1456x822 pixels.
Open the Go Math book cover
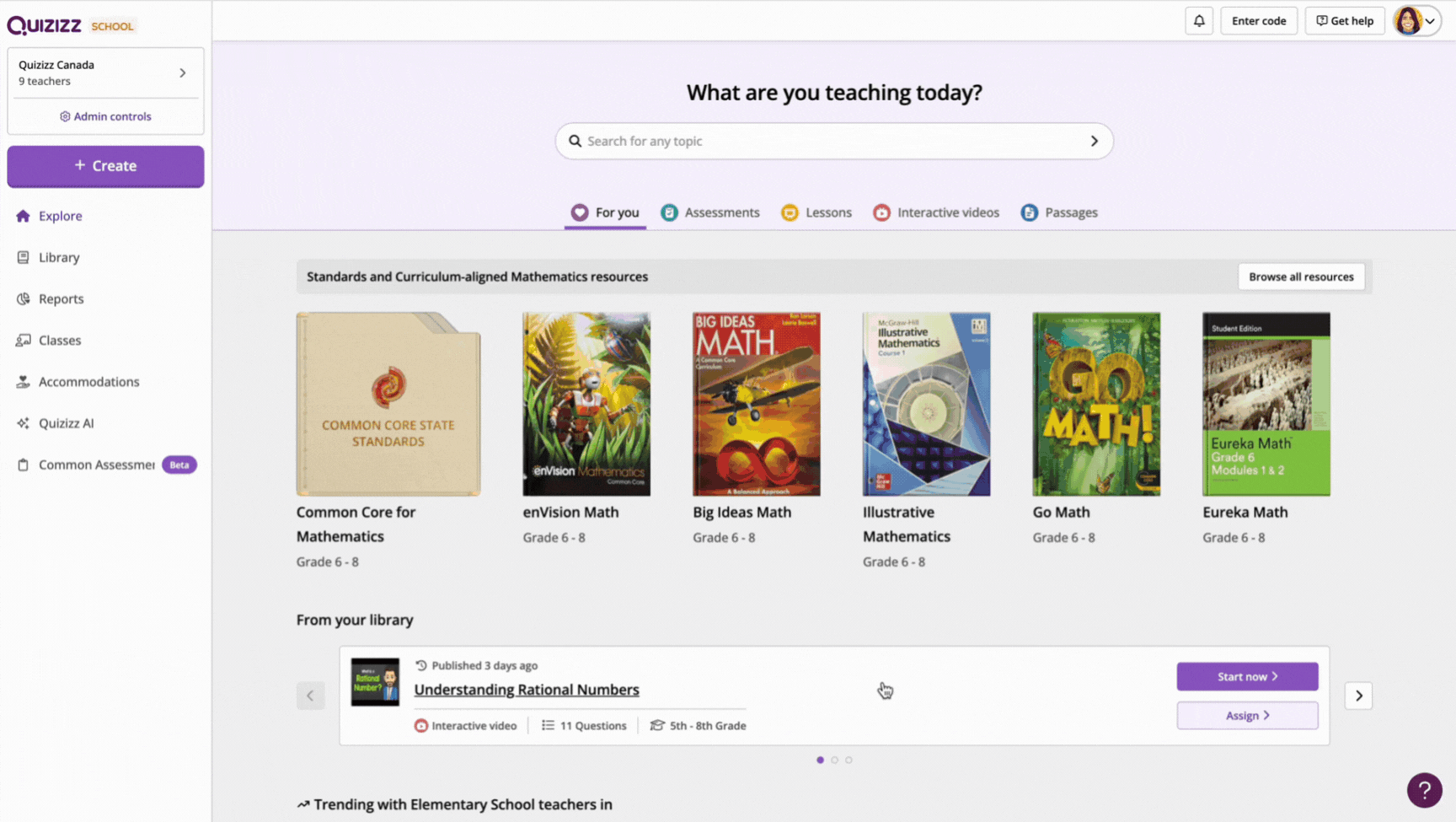click(x=1096, y=404)
